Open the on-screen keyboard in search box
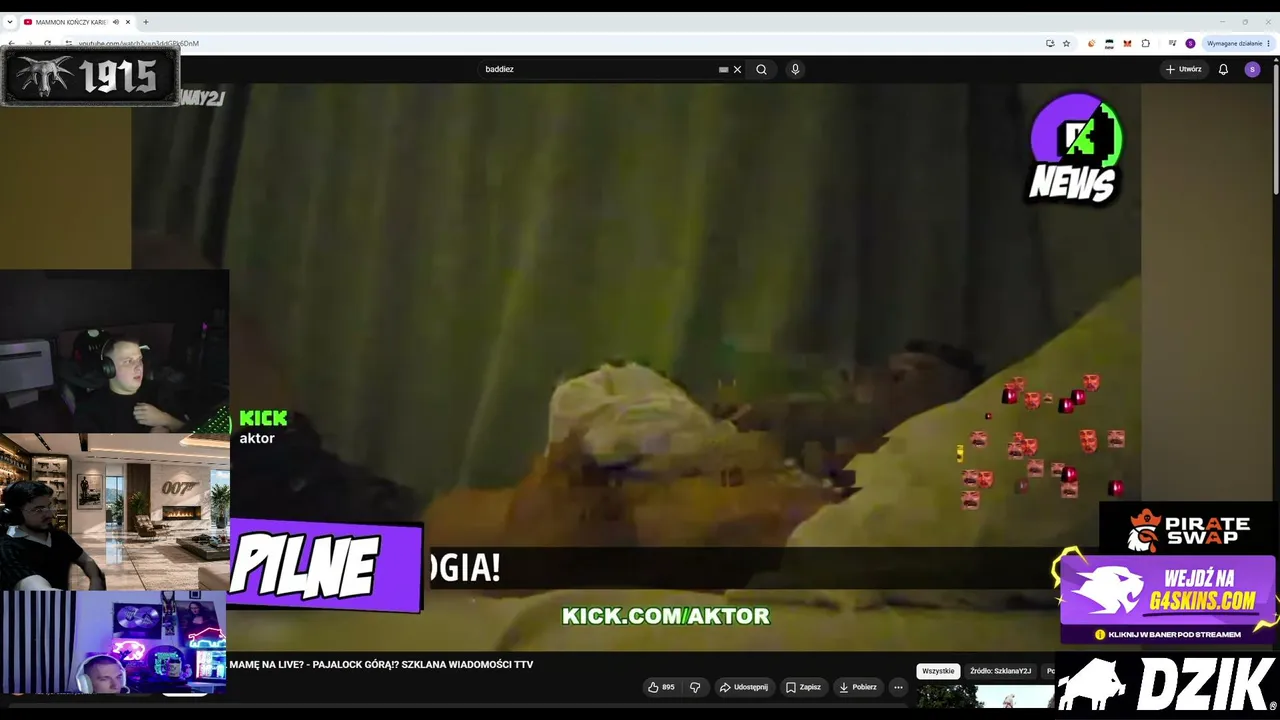The height and width of the screenshot is (720, 1280). (724, 69)
